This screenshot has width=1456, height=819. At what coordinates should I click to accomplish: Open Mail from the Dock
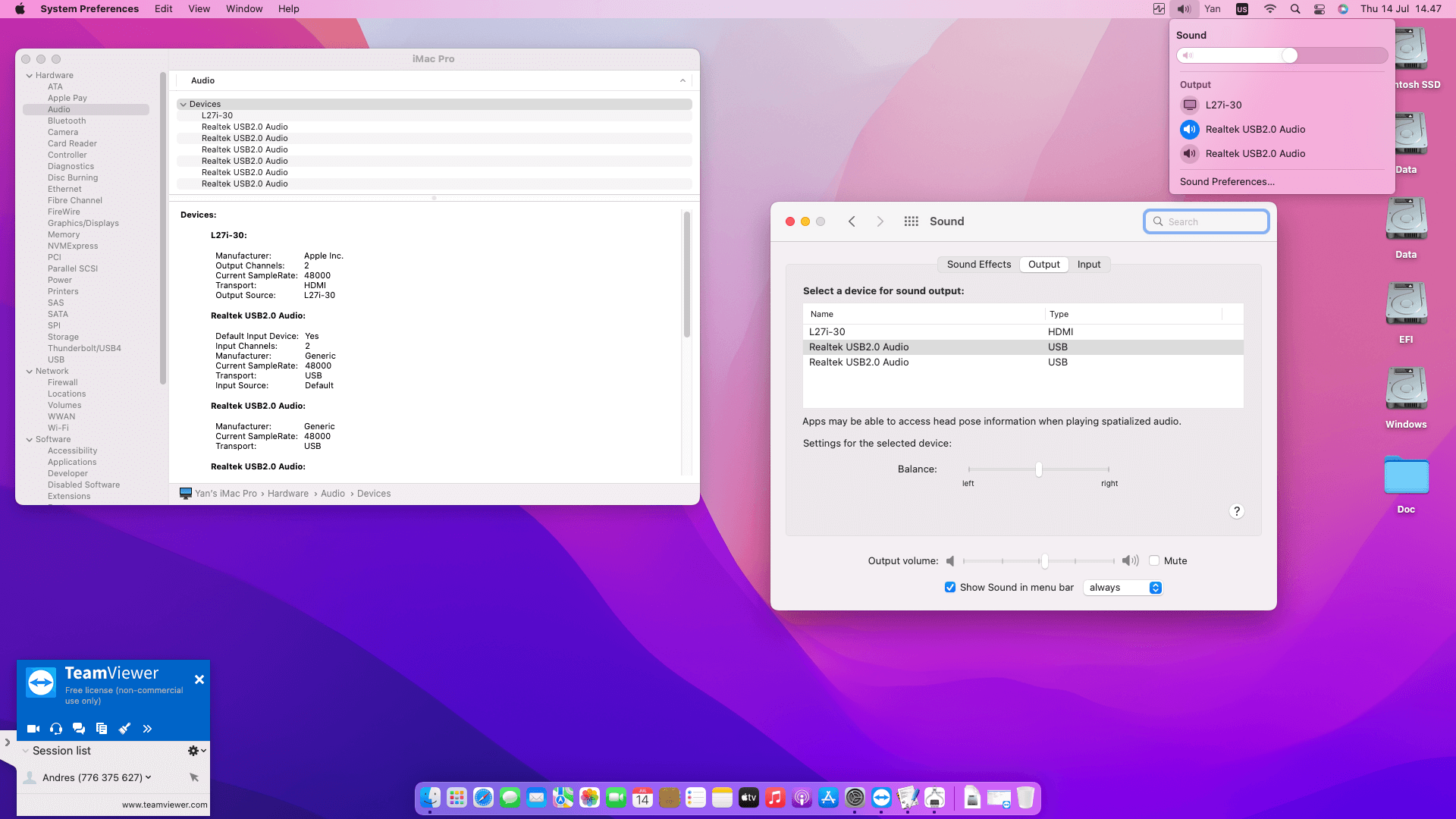point(536,798)
